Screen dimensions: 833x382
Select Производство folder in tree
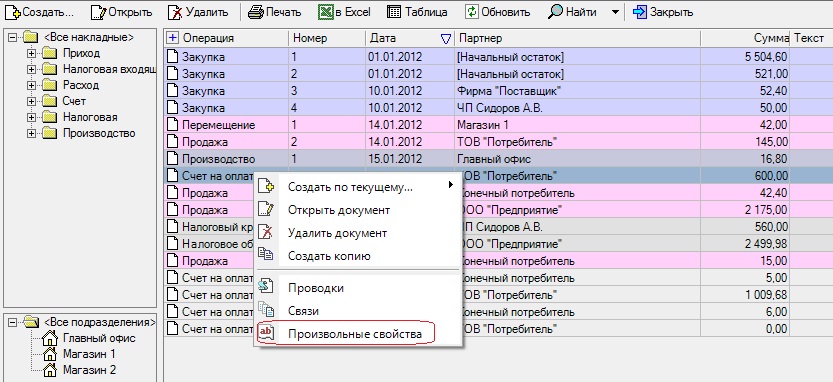click(99, 133)
